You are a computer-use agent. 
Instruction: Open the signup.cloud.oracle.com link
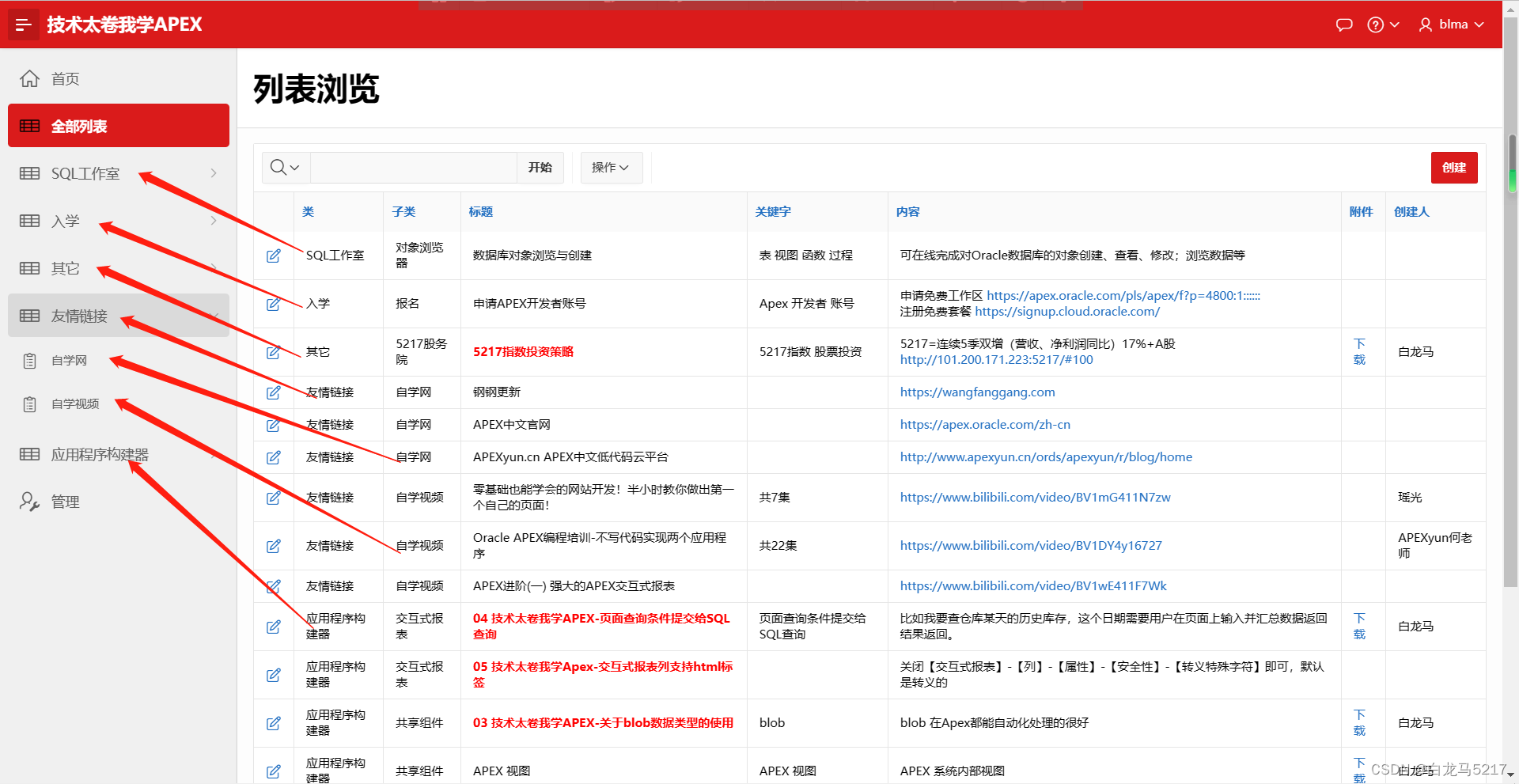[x=1067, y=312]
